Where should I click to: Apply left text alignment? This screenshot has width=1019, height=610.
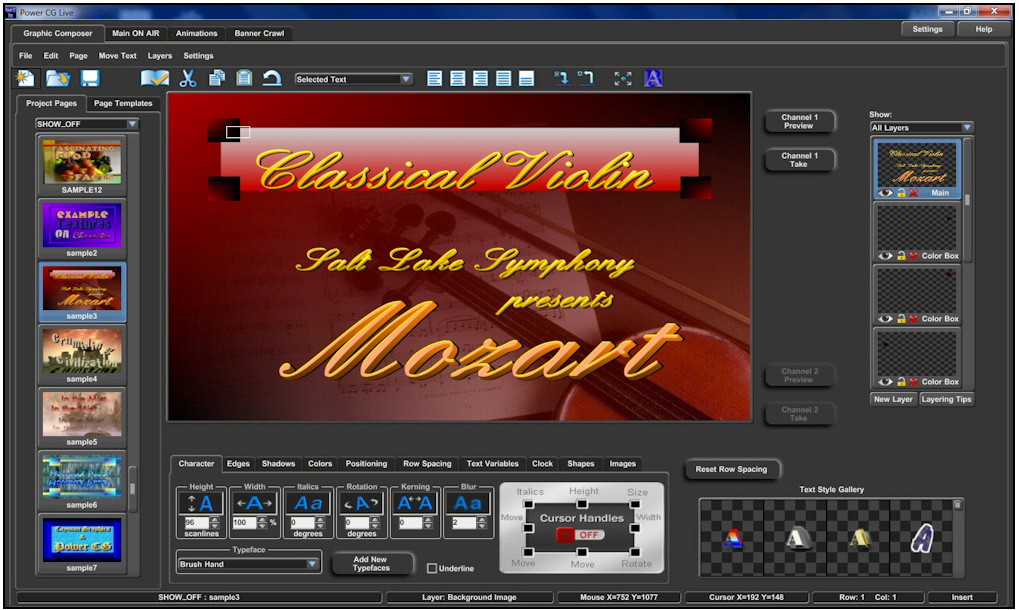click(435, 78)
